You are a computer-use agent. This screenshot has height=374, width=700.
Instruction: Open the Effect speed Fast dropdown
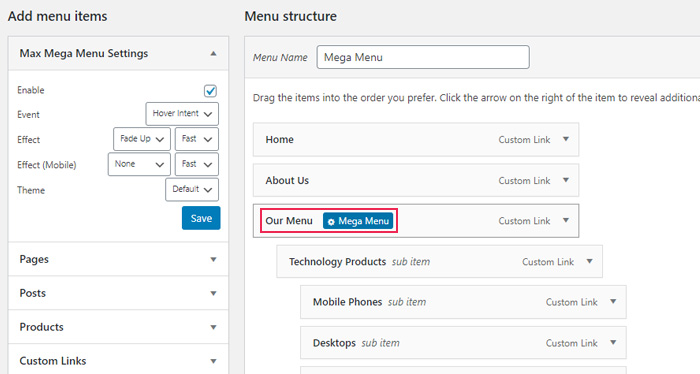click(197, 139)
